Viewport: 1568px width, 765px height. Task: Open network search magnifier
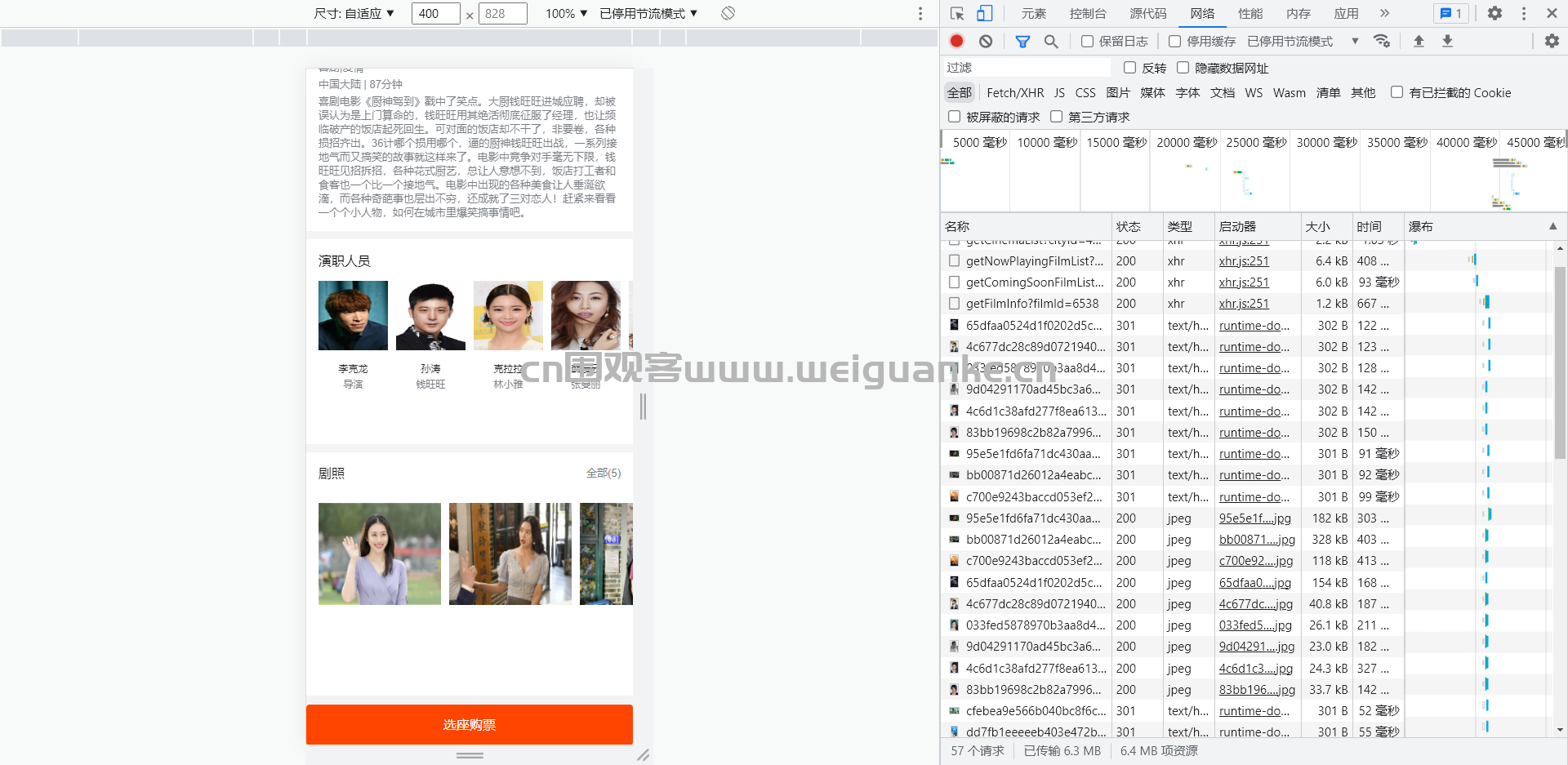[x=1051, y=41]
